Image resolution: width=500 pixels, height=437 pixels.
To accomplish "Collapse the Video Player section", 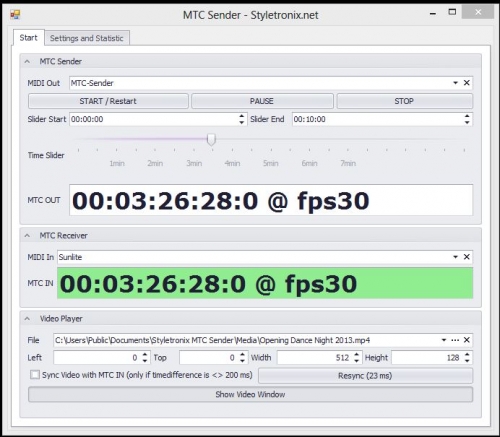I will [27, 319].
